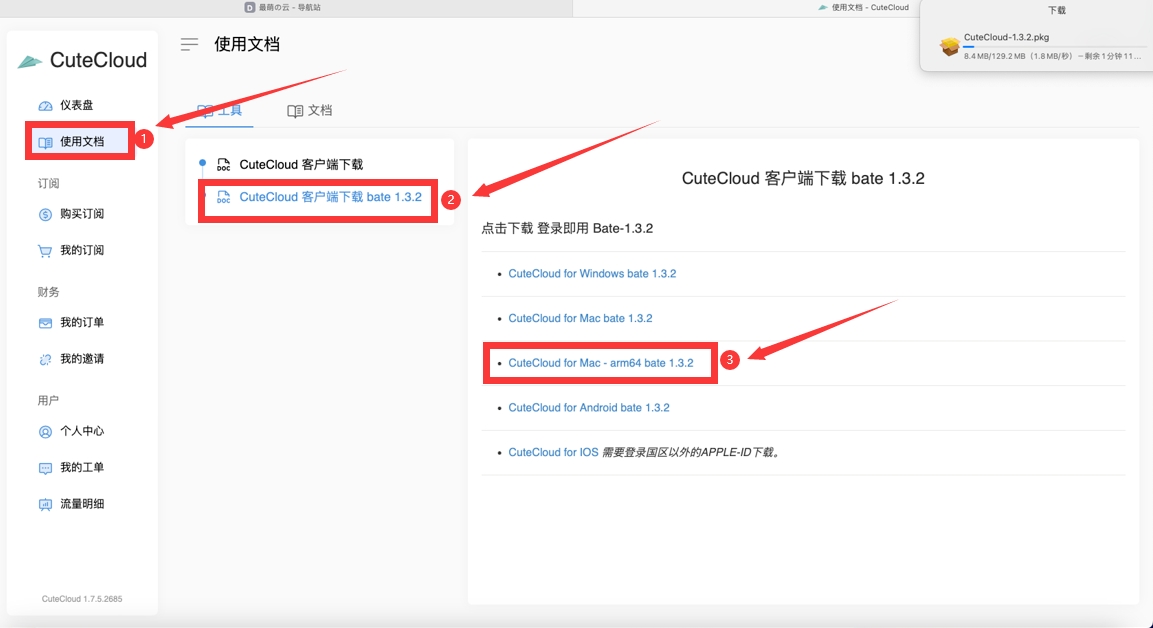Screen dimensions: 1153x628
Task: Download CuteCloud for Mac - arm64 version
Action: pos(600,363)
